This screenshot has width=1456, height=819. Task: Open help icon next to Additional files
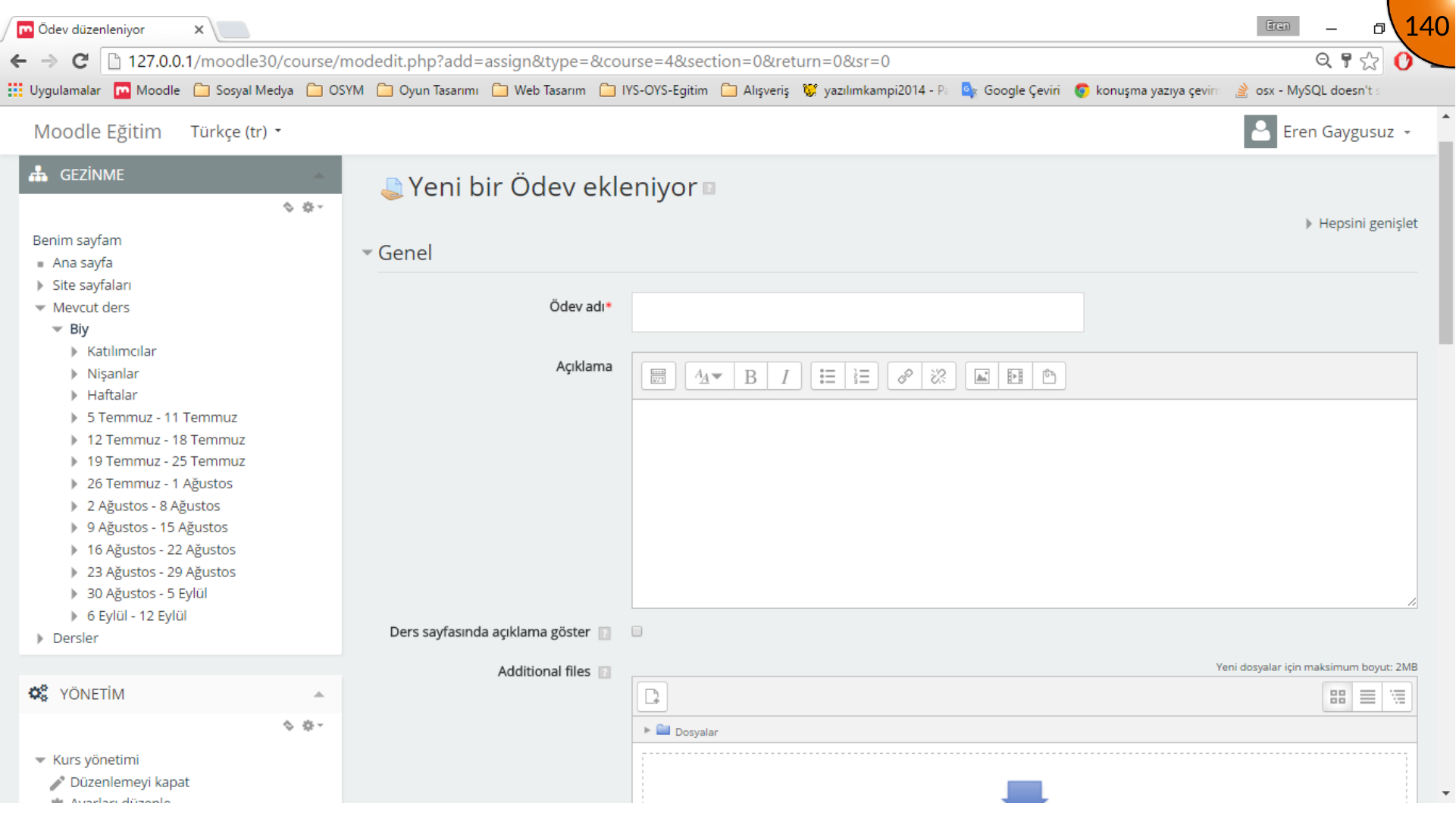click(604, 672)
